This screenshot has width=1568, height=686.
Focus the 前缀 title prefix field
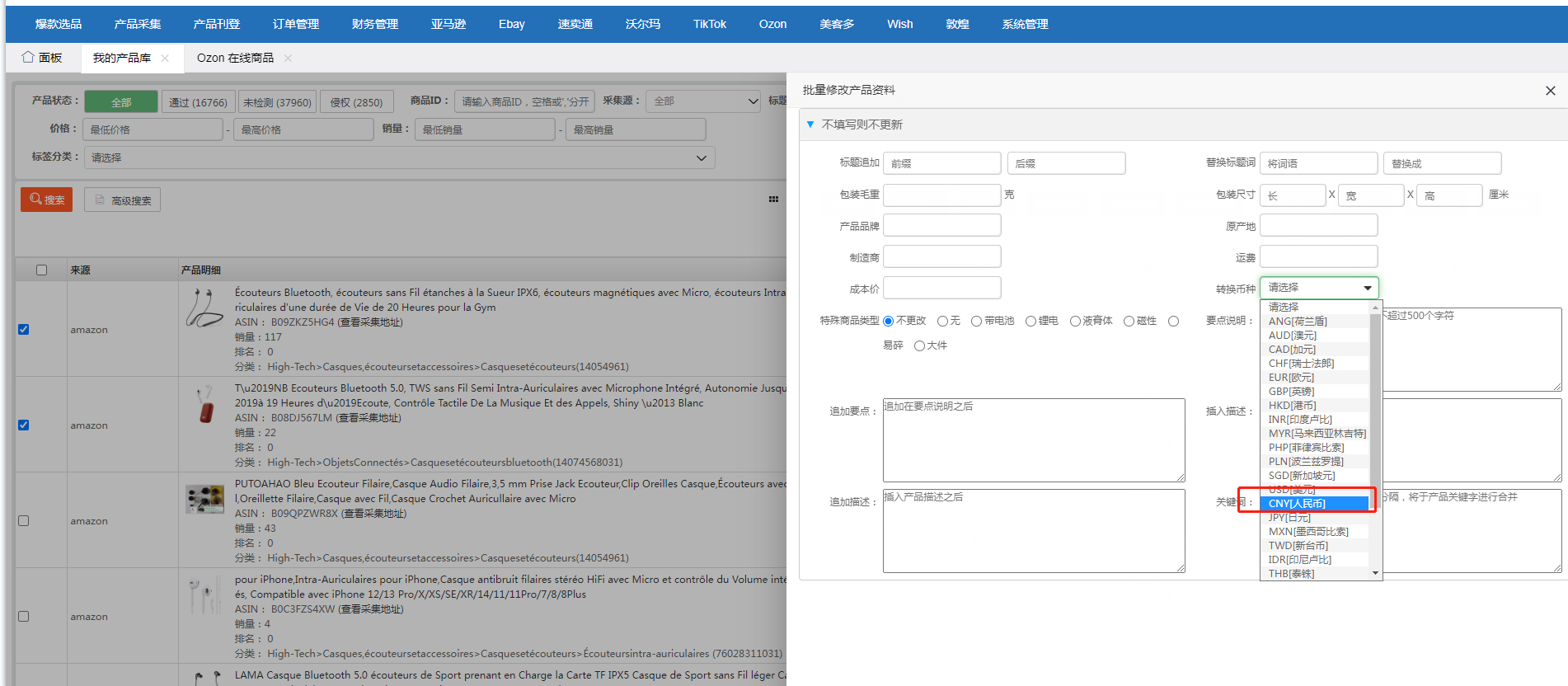942,163
